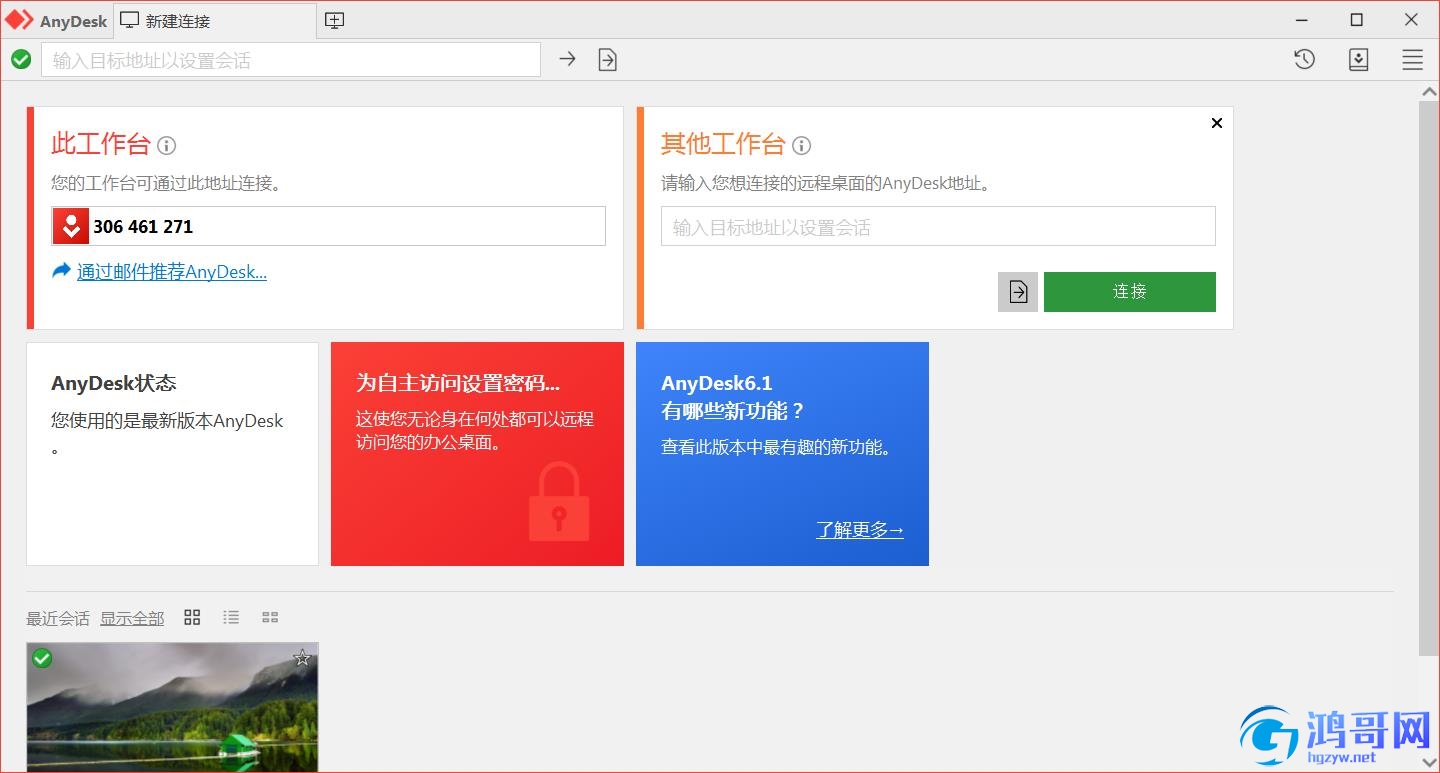Screen dimensions: 1440x773
Task: Open 通过邮件推荐AnyDesk link
Action: (x=172, y=272)
